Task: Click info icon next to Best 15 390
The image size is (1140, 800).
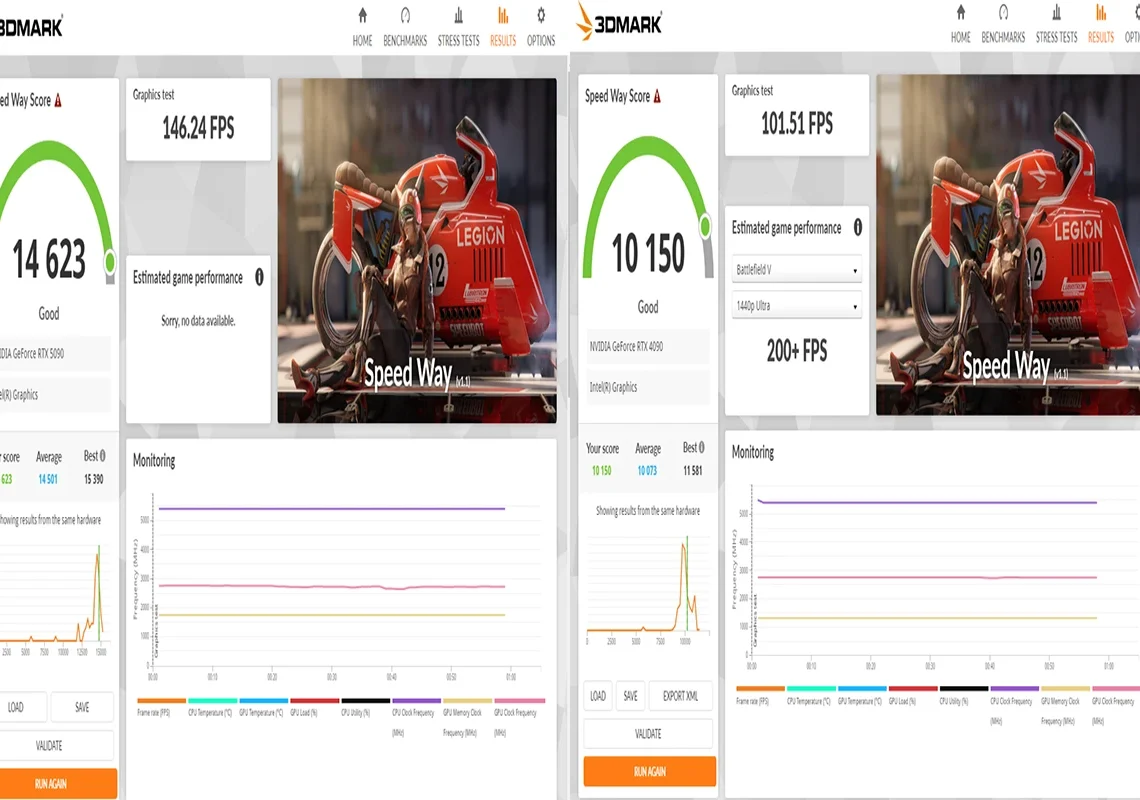Action: [x=103, y=456]
